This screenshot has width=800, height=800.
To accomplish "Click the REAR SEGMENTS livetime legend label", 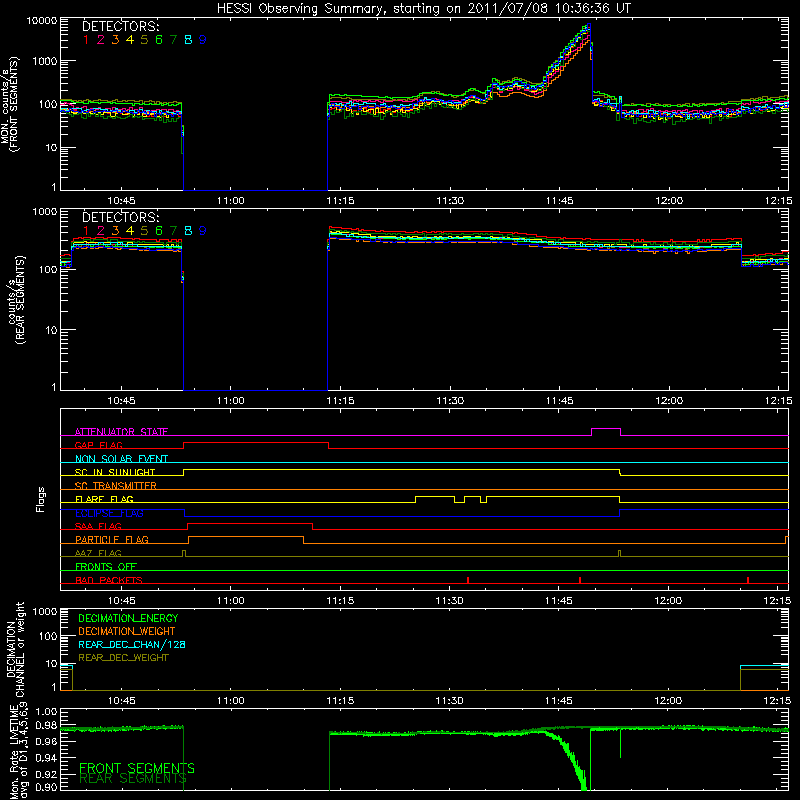I will click(x=133, y=779).
